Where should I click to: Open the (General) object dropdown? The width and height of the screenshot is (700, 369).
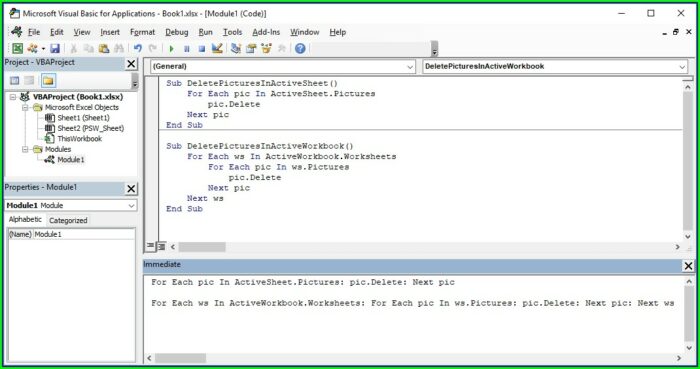click(x=283, y=66)
